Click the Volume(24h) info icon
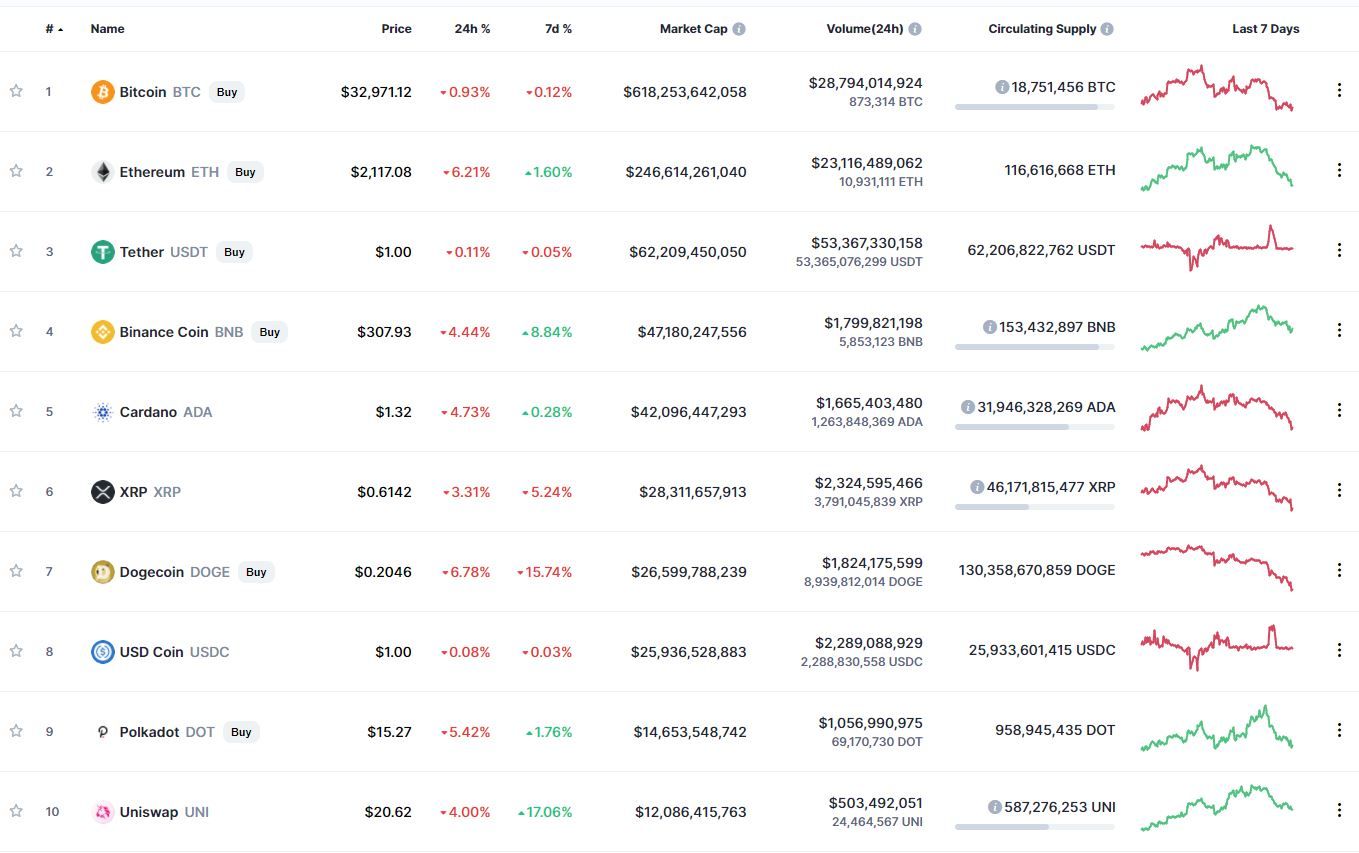Image resolution: width=1359 pixels, height=853 pixels. coord(915,29)
